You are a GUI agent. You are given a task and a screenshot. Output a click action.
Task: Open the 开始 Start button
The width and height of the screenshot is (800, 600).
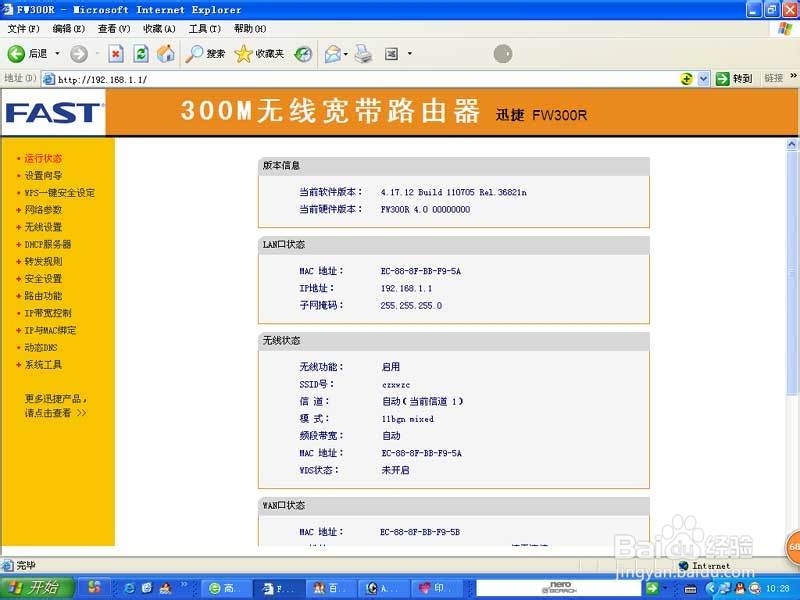click(36, 588)
